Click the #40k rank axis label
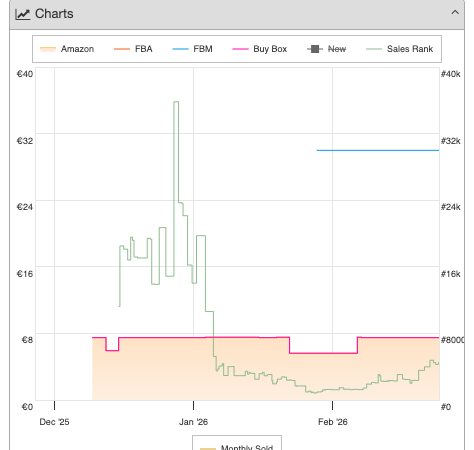 click(x=451, y=74)
